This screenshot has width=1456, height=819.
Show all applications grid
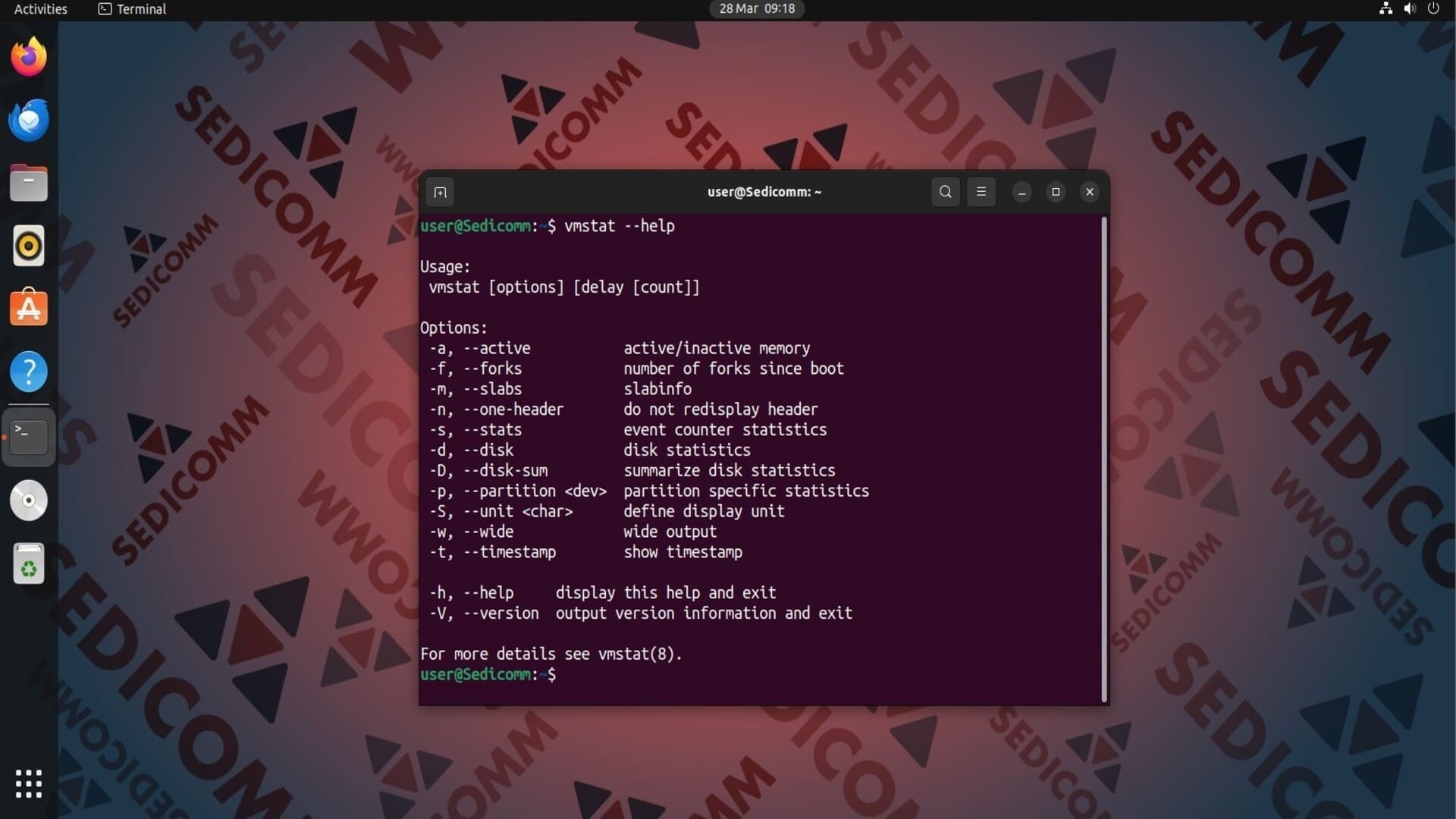29,783
